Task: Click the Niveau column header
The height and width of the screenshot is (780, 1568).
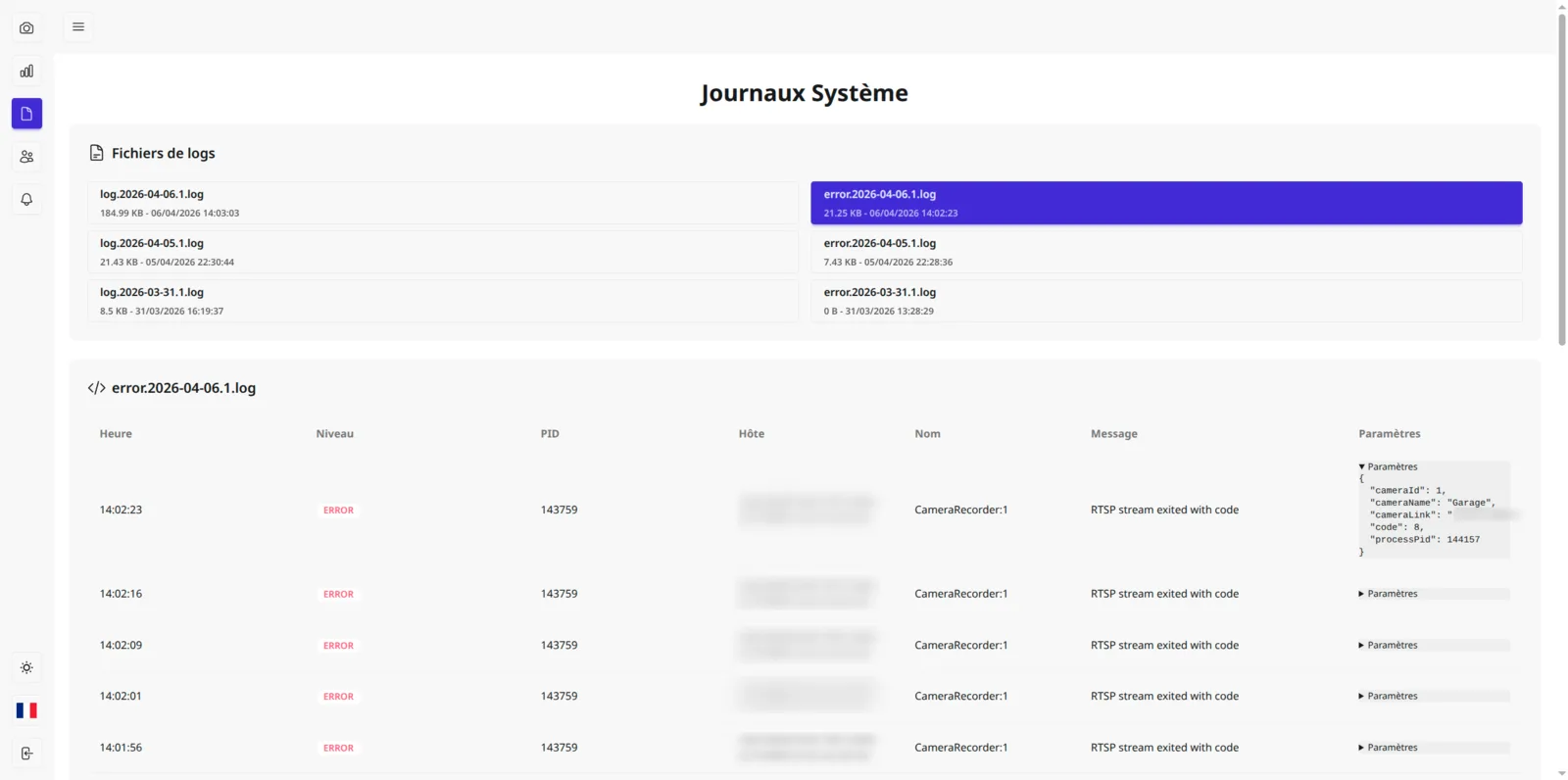Action: click(x=335, y=433)
